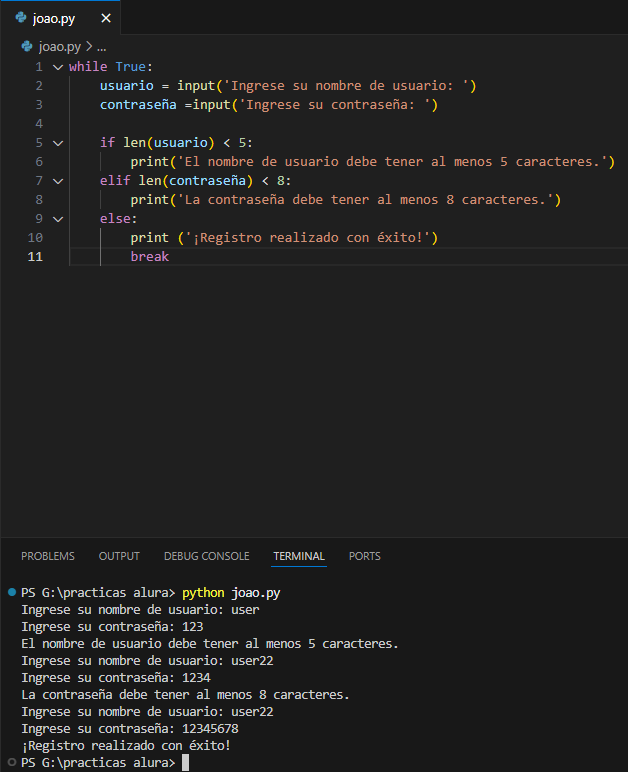The image size is (628, 772).
Task: Click the Python file icon in joao.py tab
Action: click(x=21, y=18)
